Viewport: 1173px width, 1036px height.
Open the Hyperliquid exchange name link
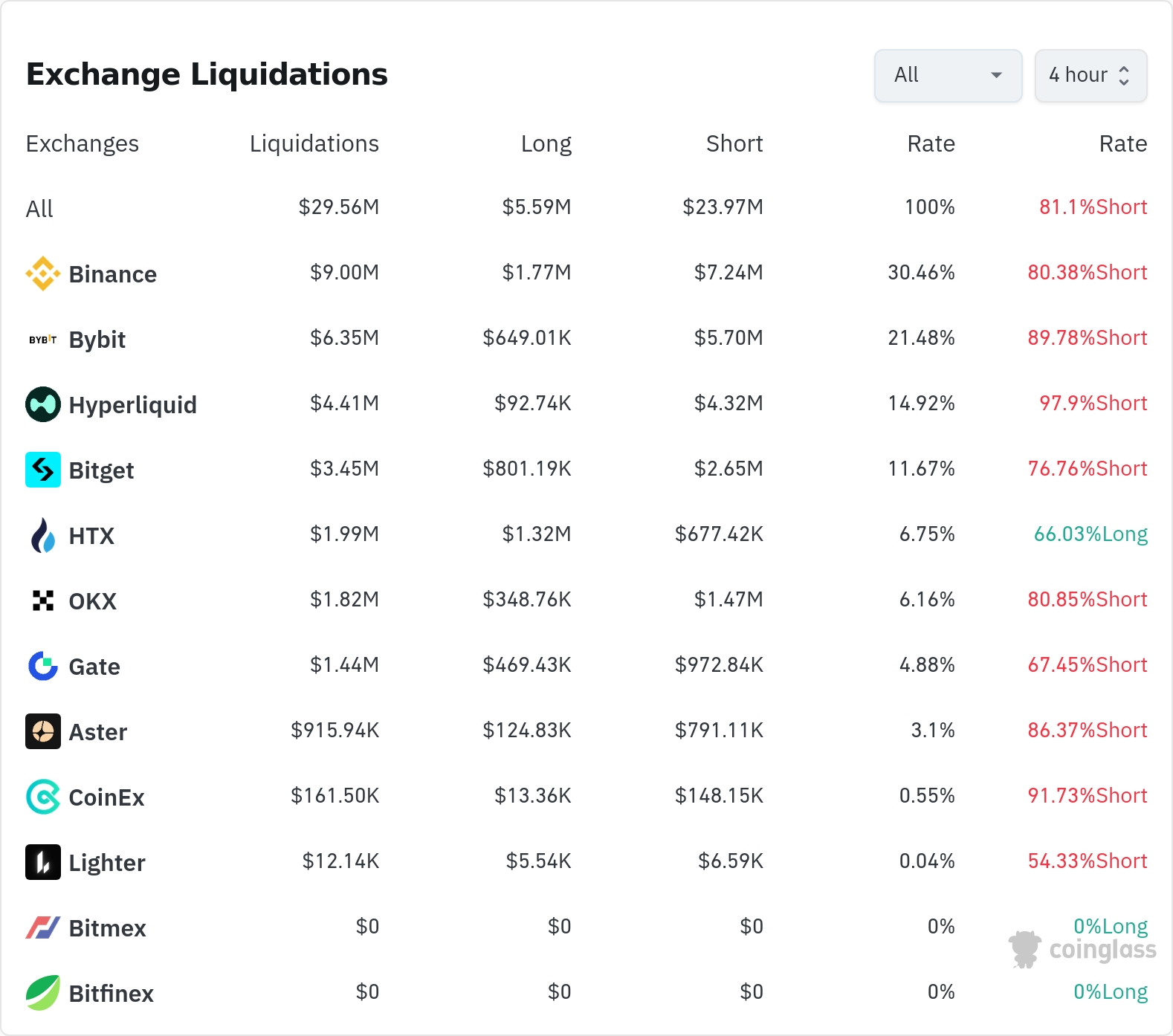pos(132,405)
